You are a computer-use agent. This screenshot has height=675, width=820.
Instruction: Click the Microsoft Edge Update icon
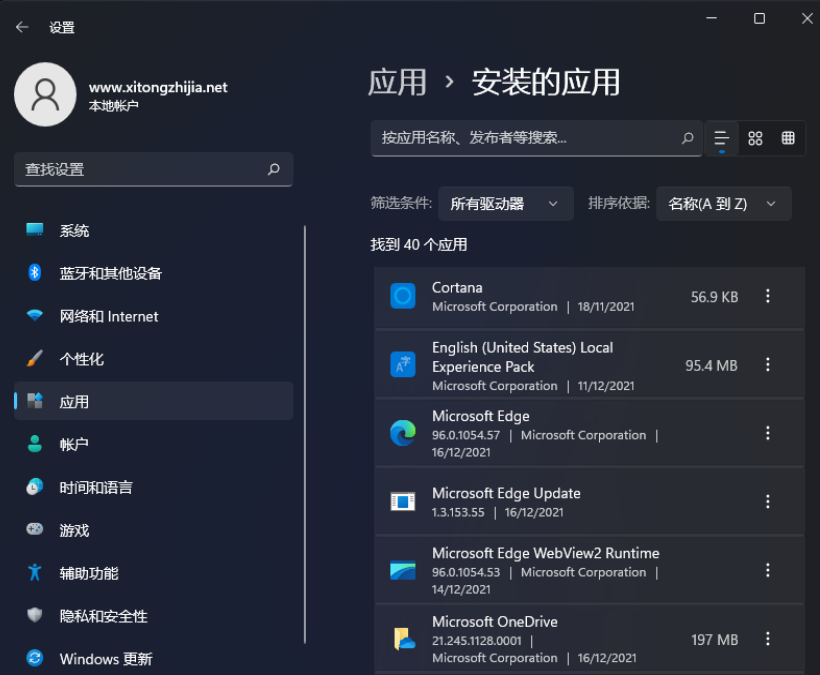pyautogui.click(x=403, y=501)
